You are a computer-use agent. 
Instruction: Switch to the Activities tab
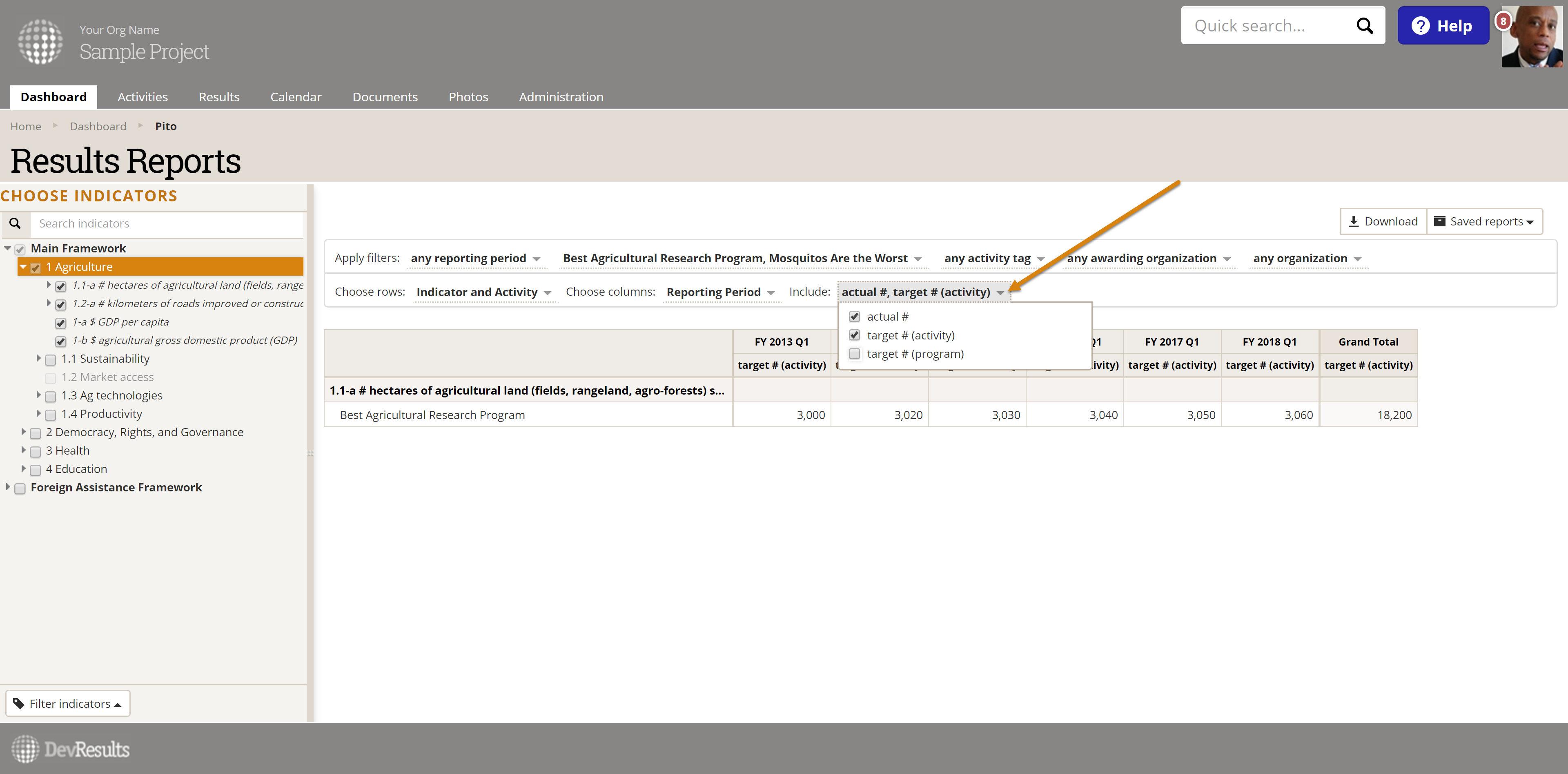point(143,97)
